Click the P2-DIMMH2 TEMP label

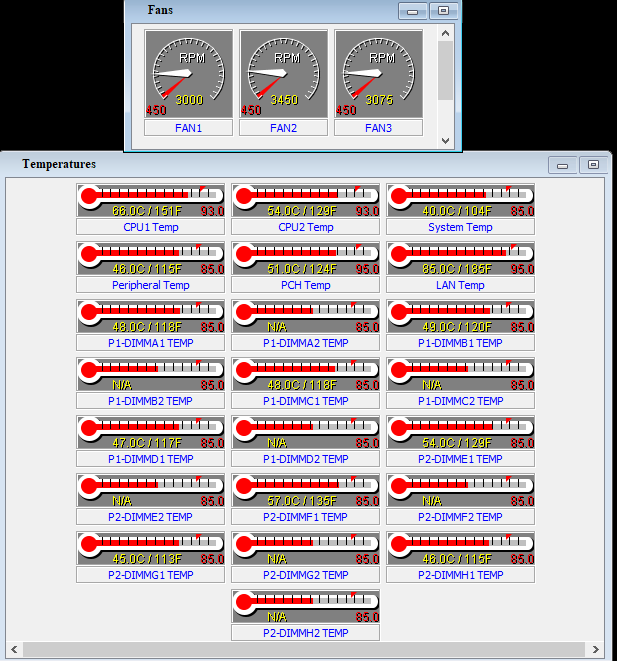(x=306, y=633)
